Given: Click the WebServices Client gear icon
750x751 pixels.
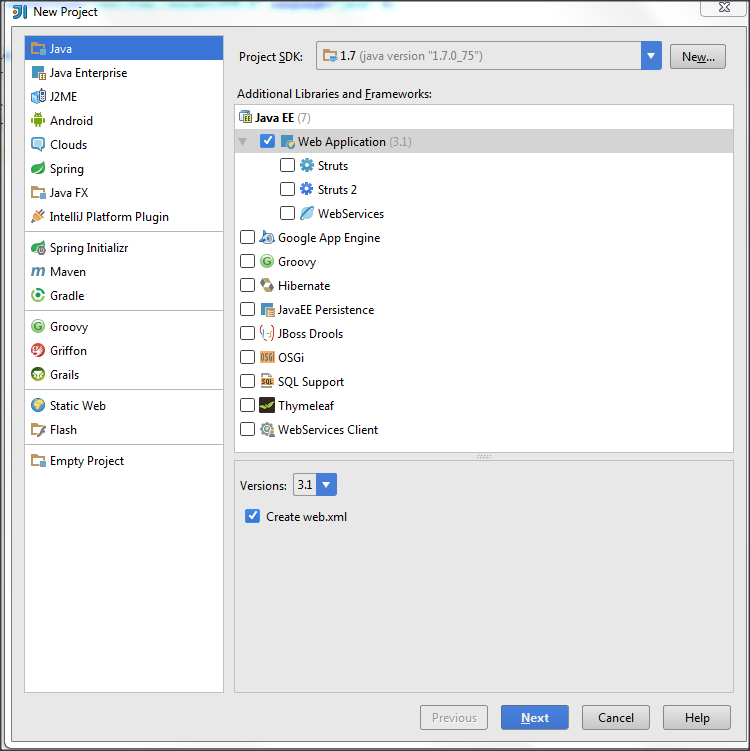Looking at the screenshot, I should (x=267, y=429).
